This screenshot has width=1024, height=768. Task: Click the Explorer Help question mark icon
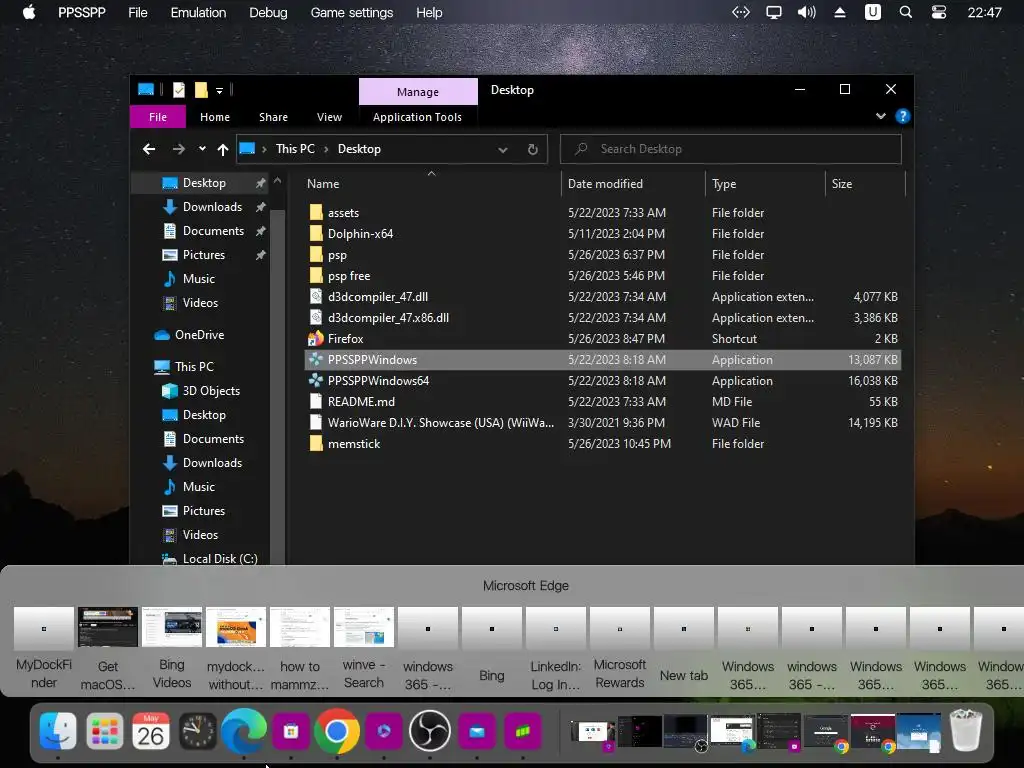click(903, 116)
